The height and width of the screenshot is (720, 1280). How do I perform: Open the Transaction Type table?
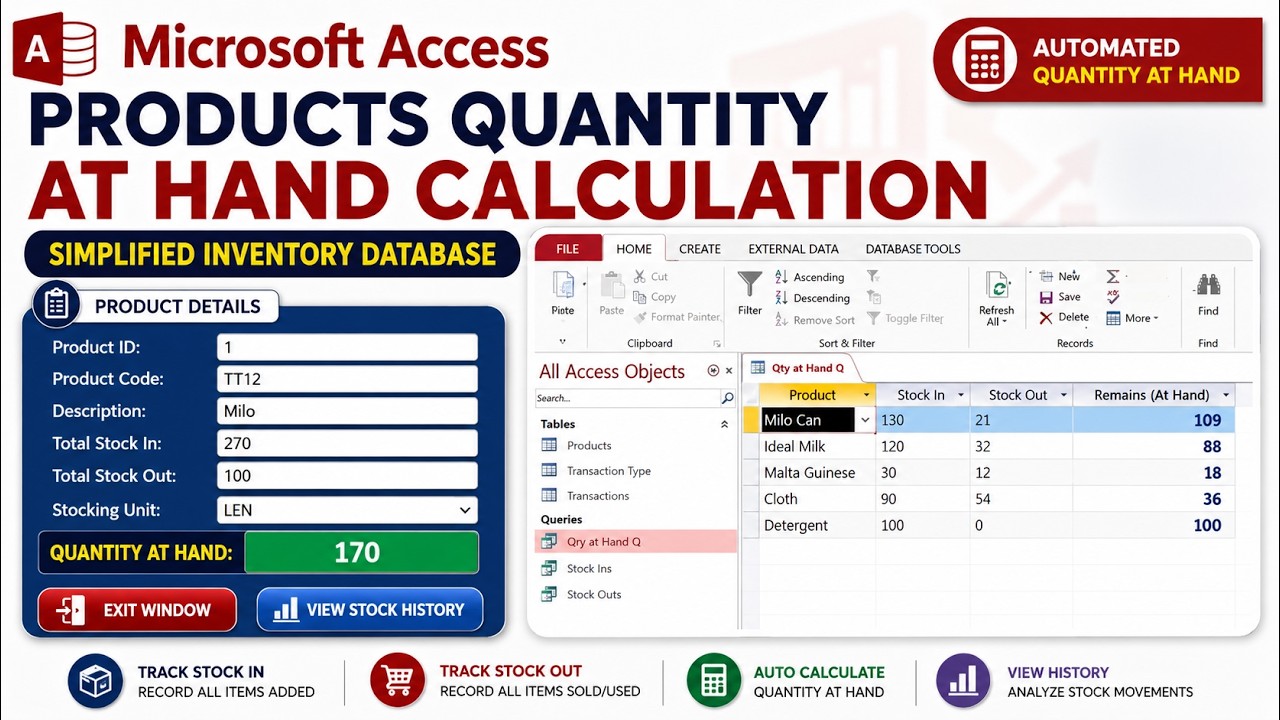click(x=608, y=471)
